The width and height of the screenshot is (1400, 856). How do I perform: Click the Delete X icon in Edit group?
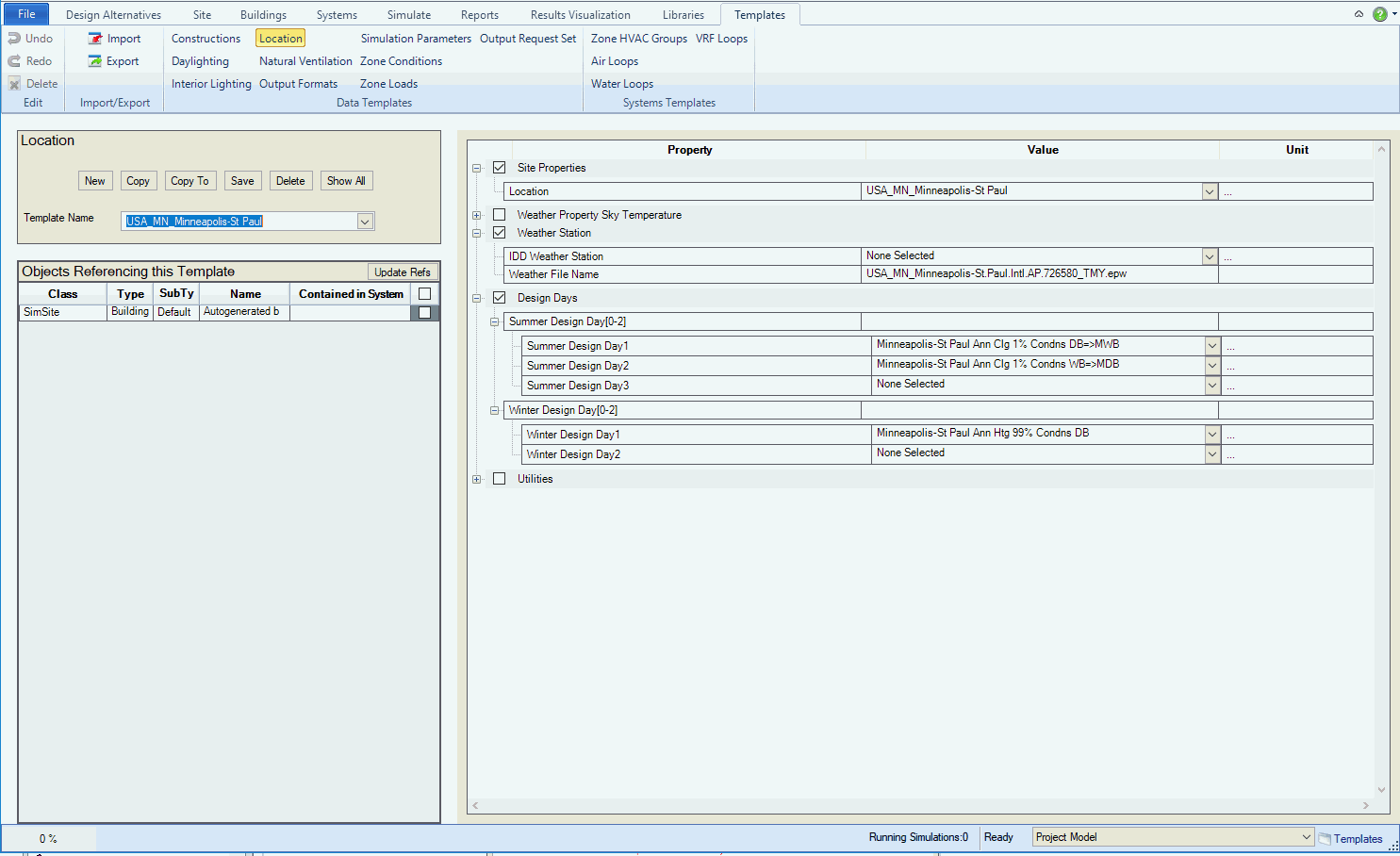(x=14, y=84)
